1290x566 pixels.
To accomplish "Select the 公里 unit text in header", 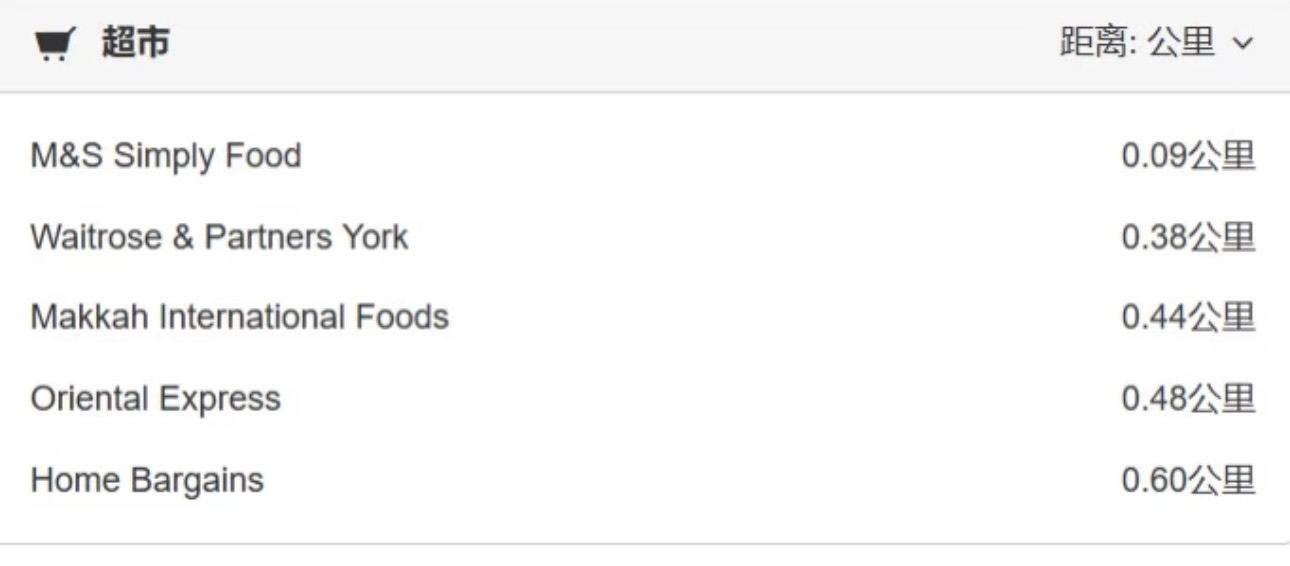I will pos(1181,43).
